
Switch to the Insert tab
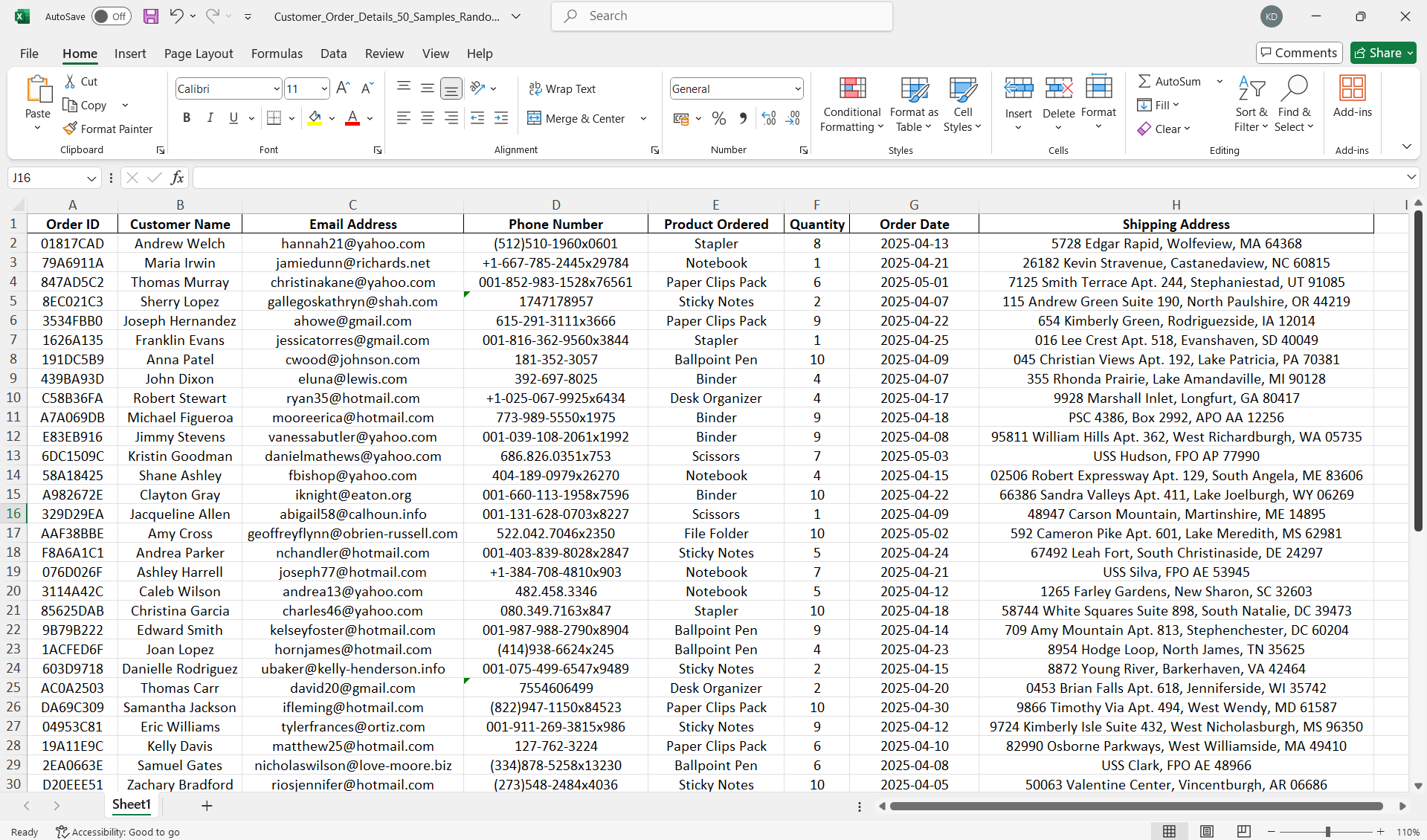click(130, 54)
